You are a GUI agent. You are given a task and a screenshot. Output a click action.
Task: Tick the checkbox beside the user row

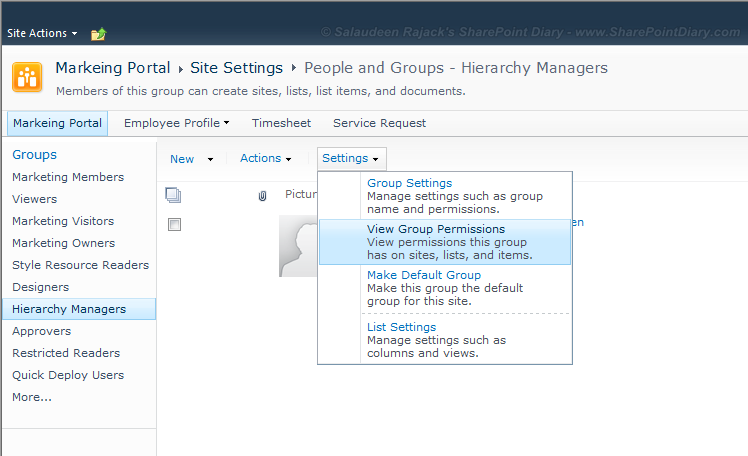pyautogui.click(x=174, y=225)
